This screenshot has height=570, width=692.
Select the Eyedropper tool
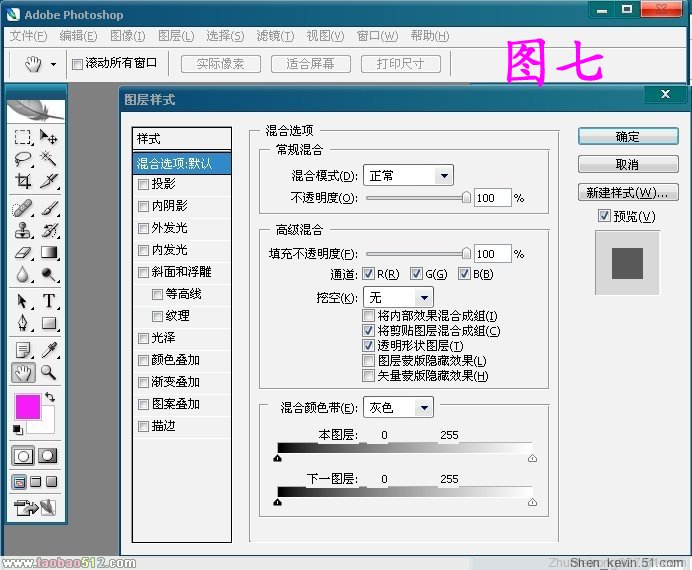coord(49,350)
